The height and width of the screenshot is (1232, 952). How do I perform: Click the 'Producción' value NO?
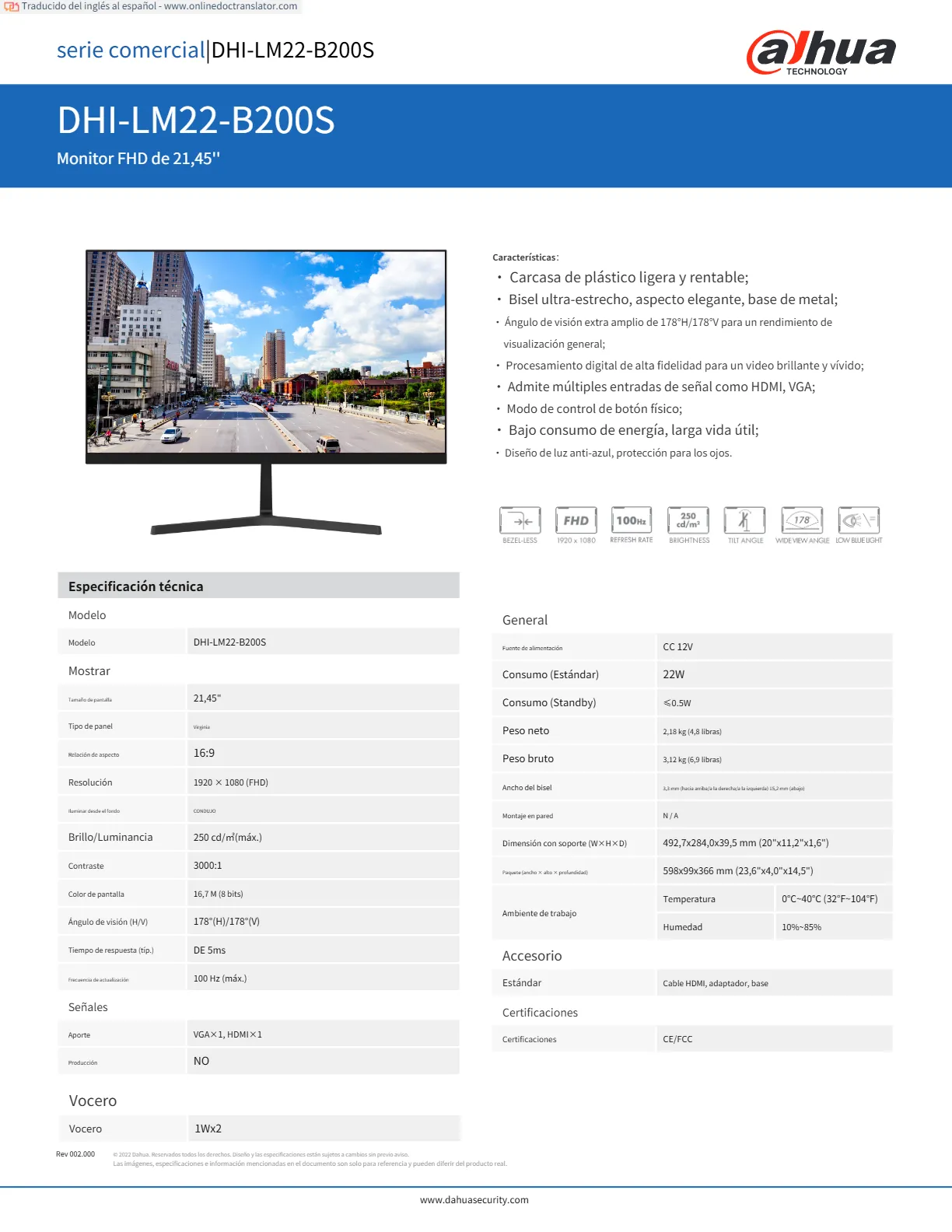point(323,1061)
